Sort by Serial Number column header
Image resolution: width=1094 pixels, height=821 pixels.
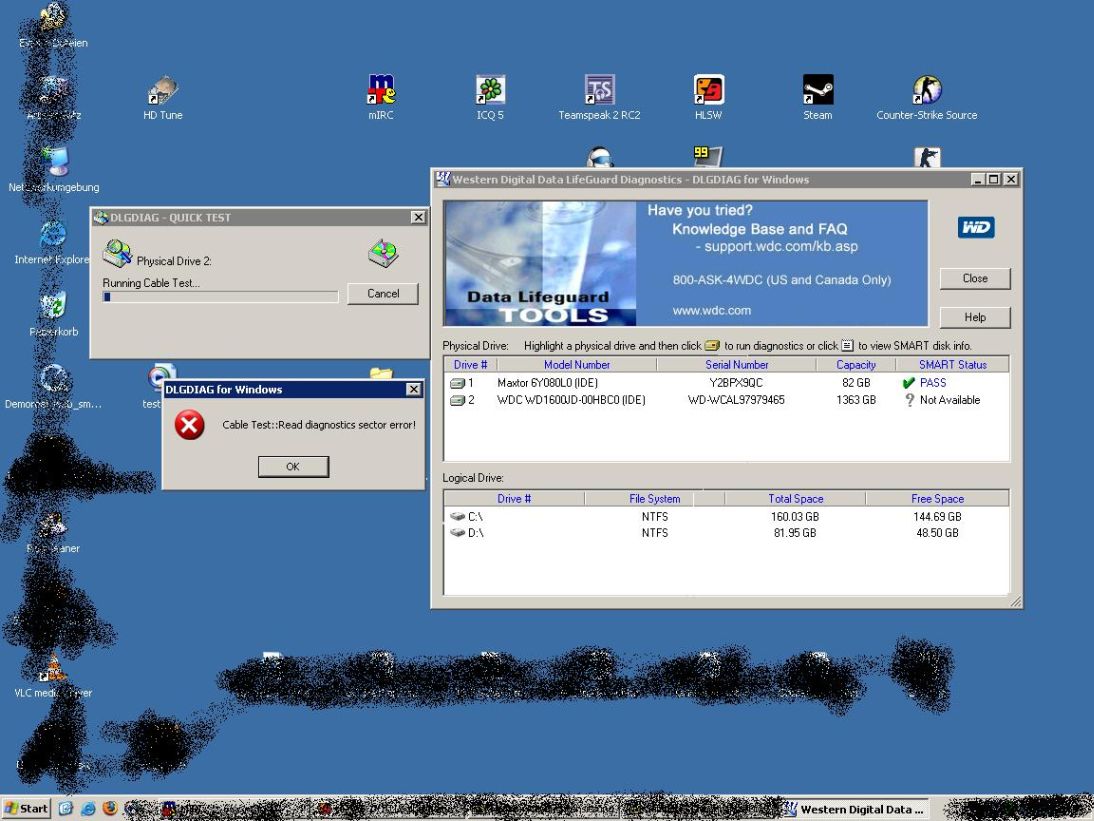tap(736, 364)
